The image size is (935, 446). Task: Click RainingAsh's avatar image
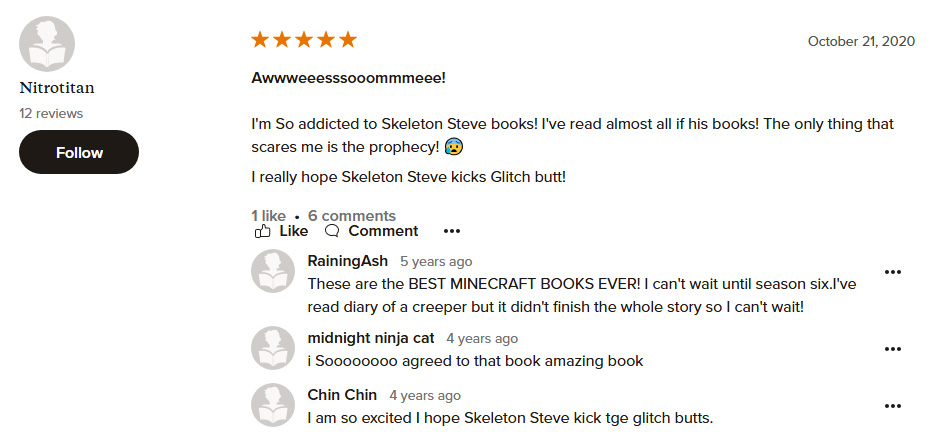(273, 271)
